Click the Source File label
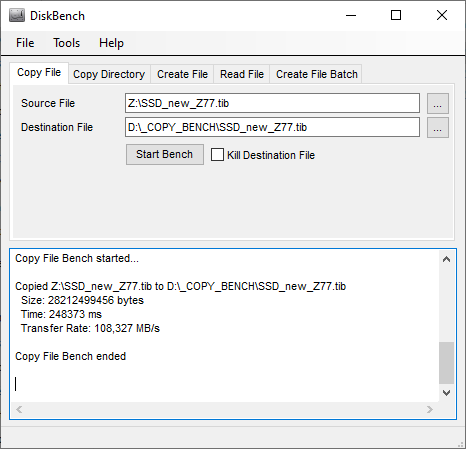Image resolution: width=466 pixels, height=449 pixels. 48,103
